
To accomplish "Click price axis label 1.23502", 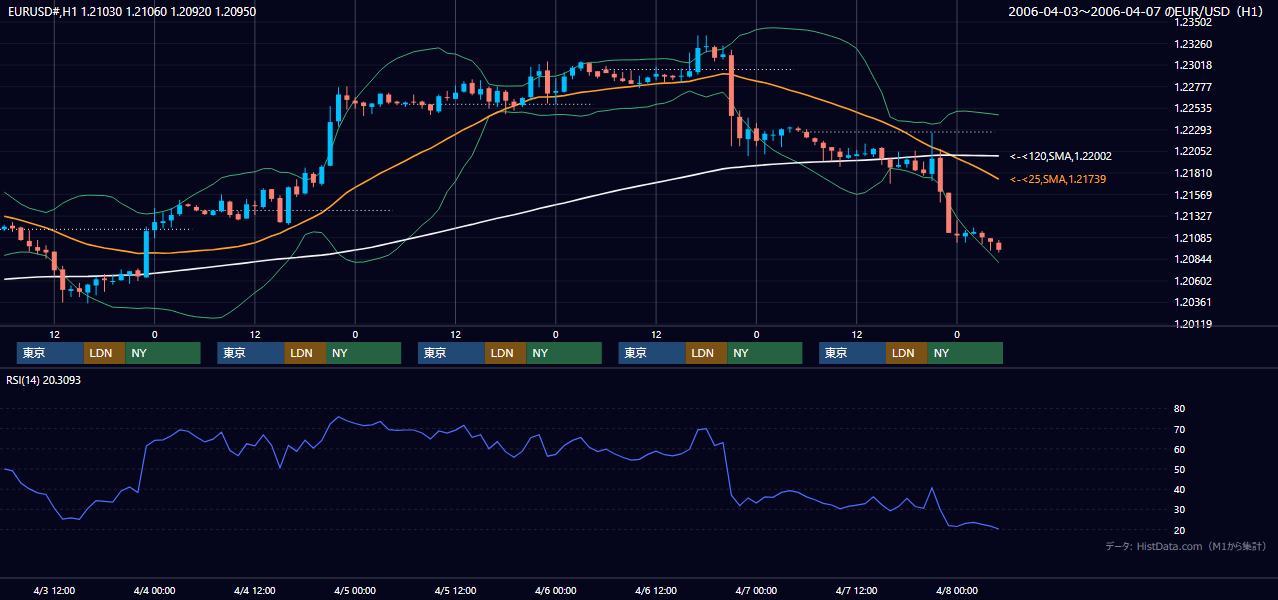I will [1193, 22].
